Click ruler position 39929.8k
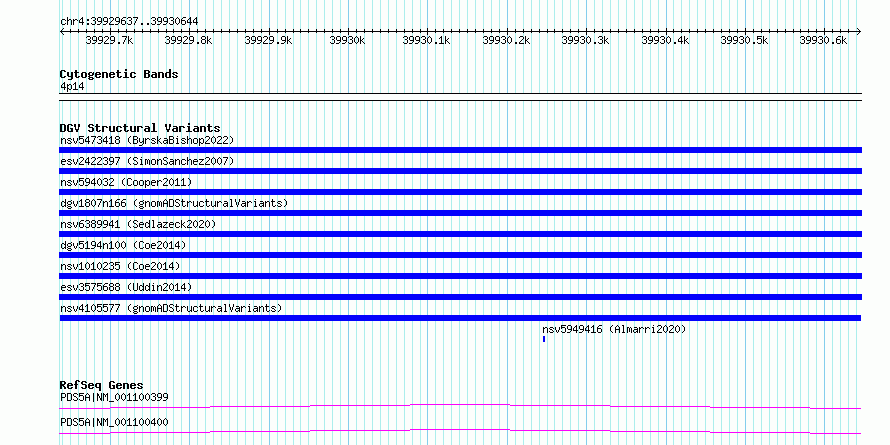This screenshot has height=445, width=890. (188, 40)
